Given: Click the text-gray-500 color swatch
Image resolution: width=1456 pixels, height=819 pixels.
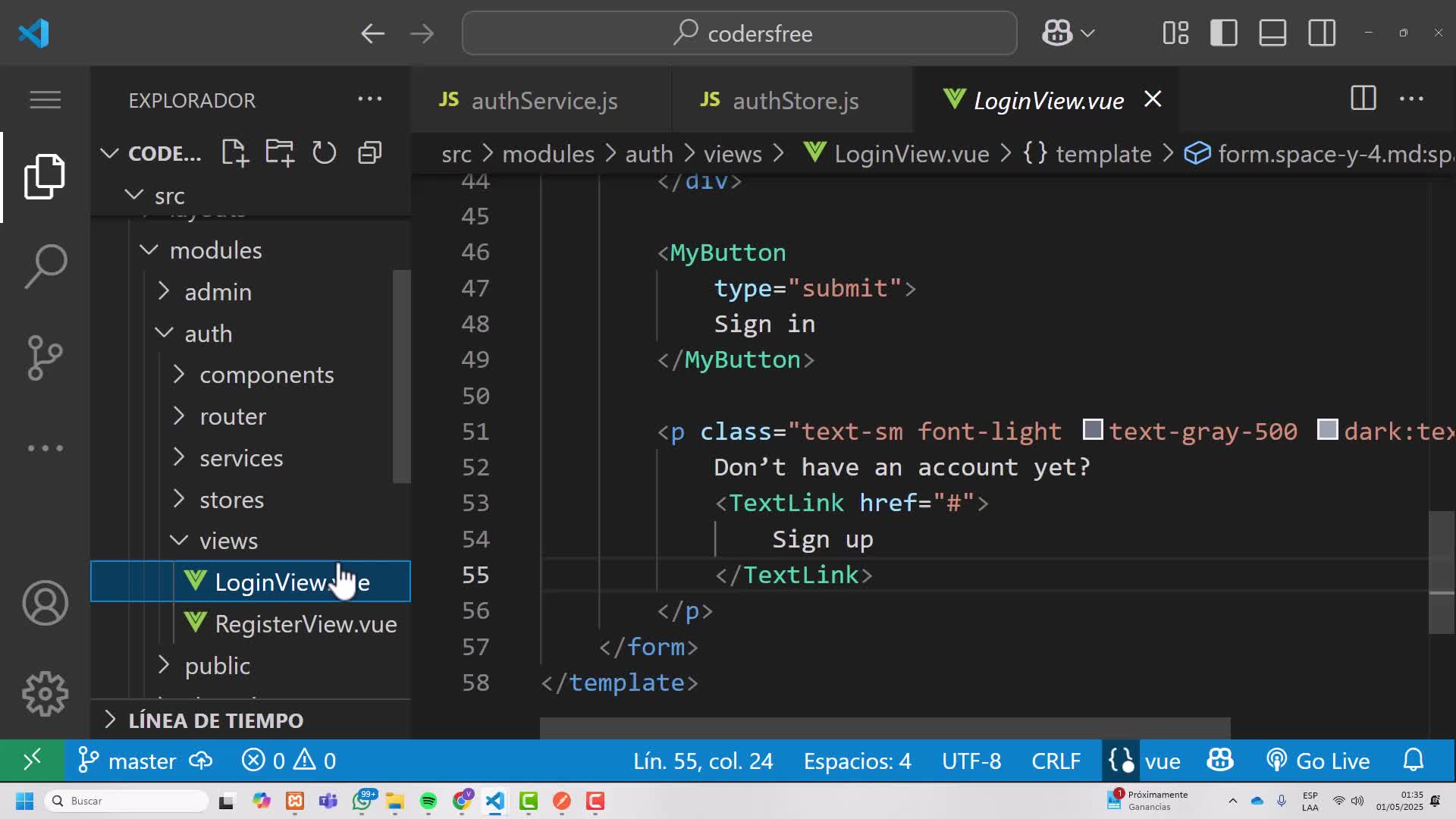Looking at the screenshot, I should [1092, 429].
